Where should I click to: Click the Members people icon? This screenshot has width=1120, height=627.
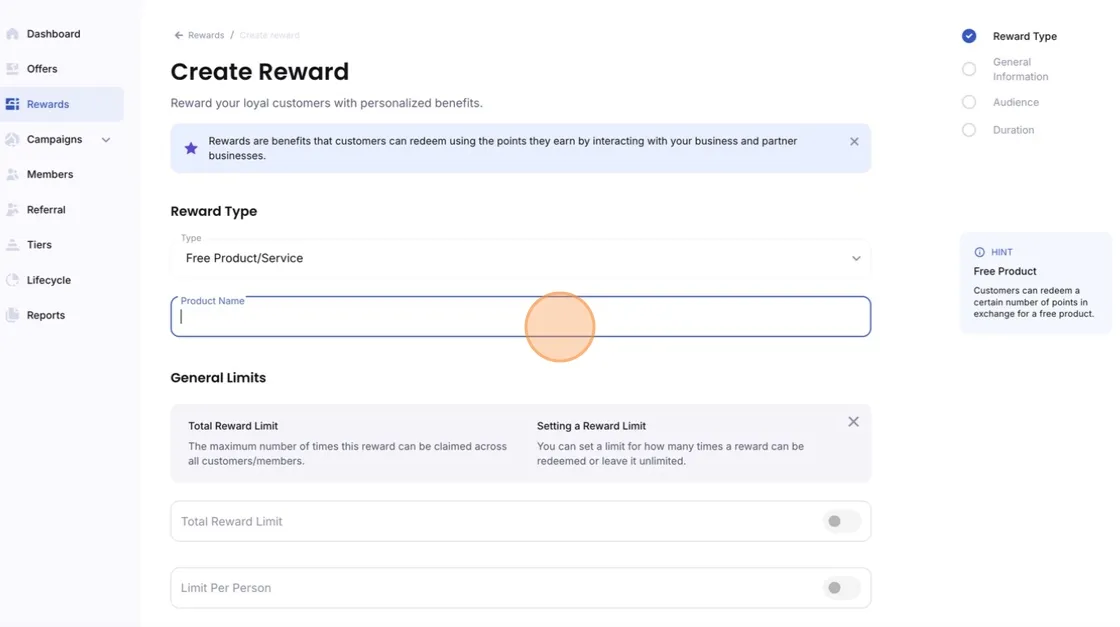pyautogui.click(x=12, y=174)
